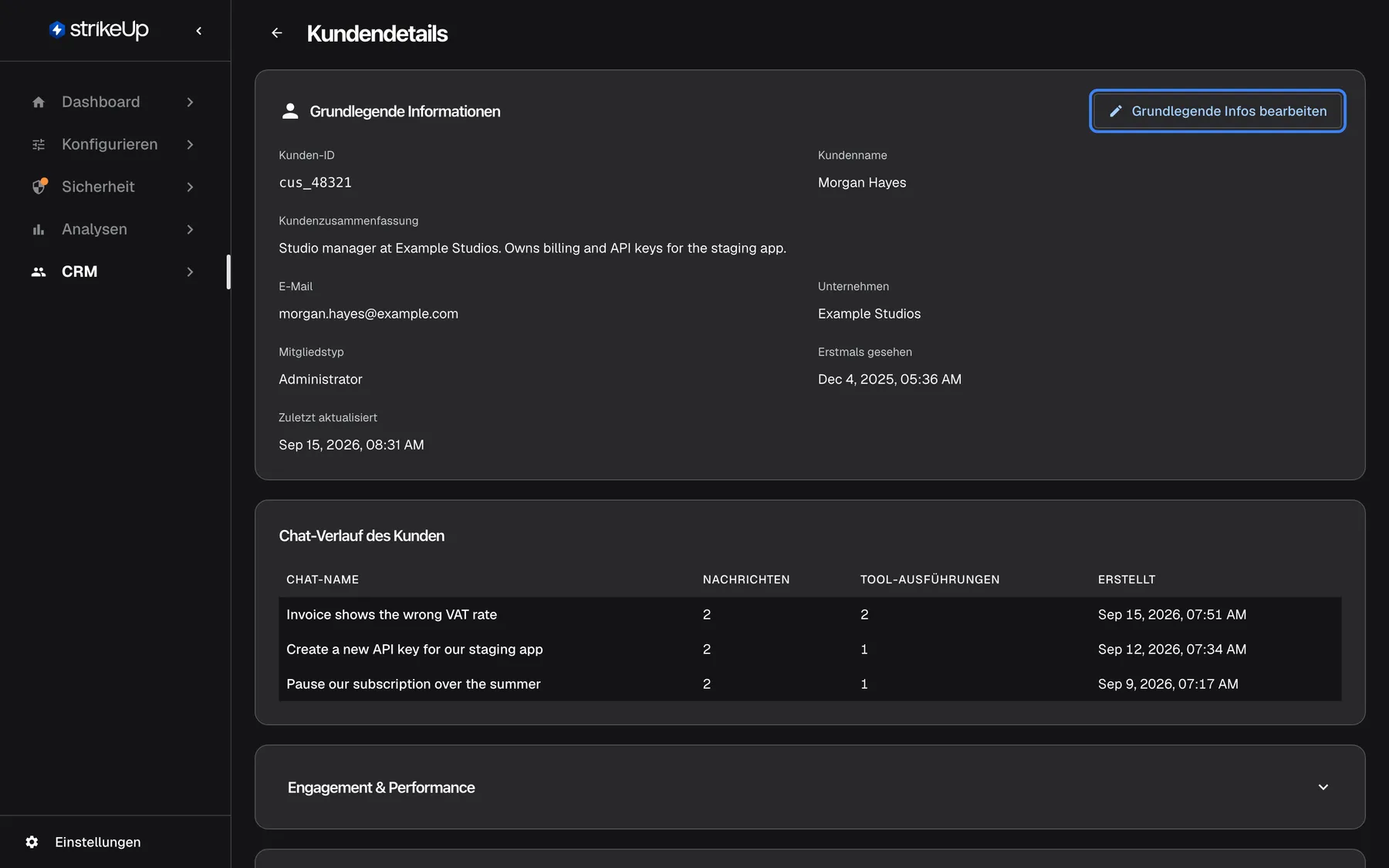Click Grundlegende Infos bearbeiten button
This screenshot has width=1389, height=868.
(x=1217, y=111)
